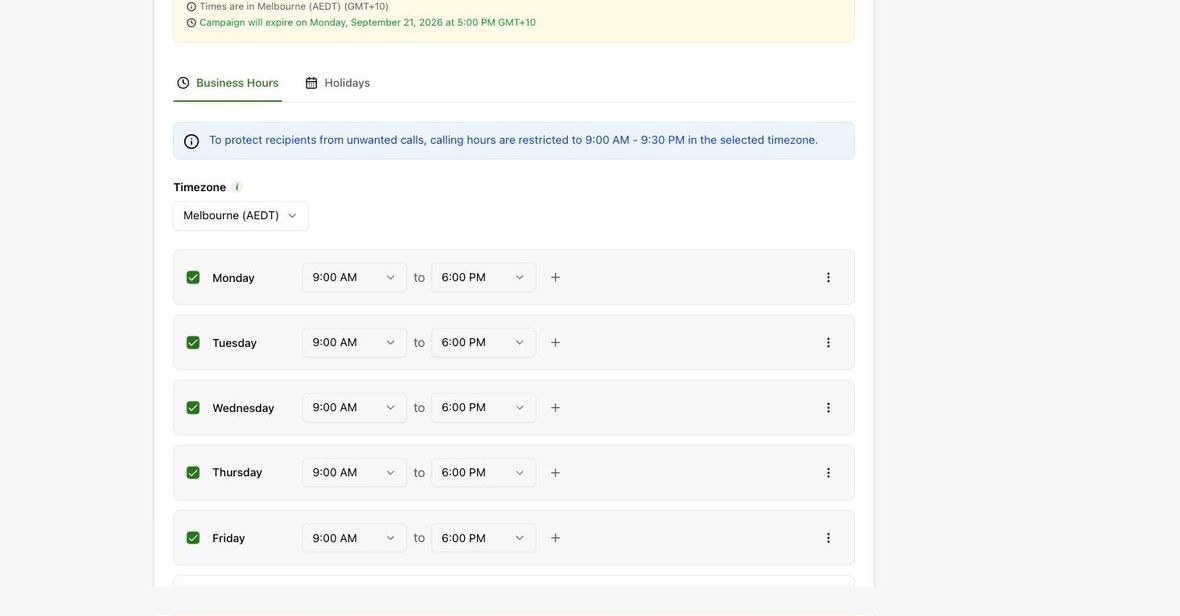Change Tuesday end time 6:00 PM
The image size is (1180, 616).
pos(483,342)
